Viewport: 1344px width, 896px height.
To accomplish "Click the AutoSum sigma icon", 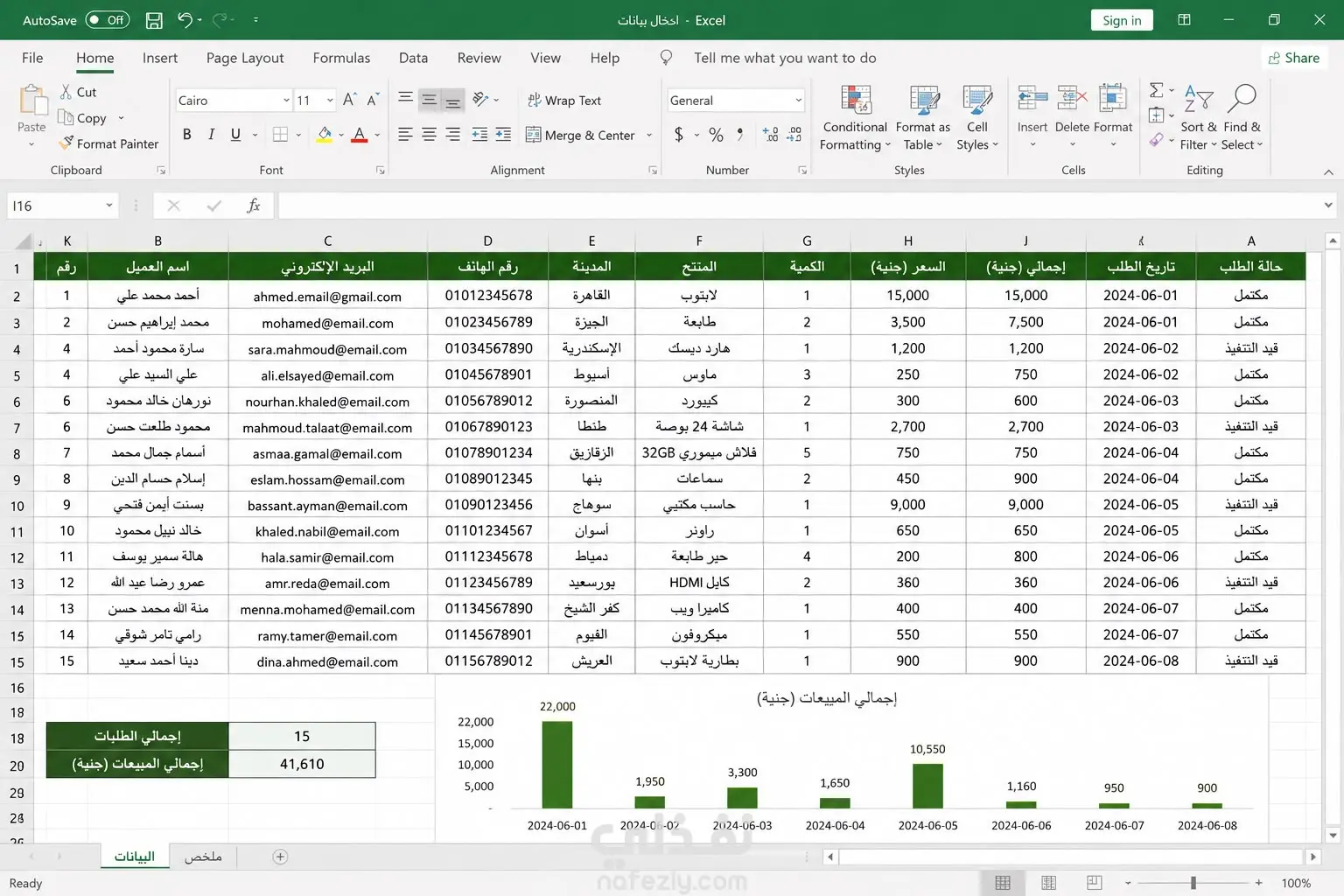I will click(1157, 90).
